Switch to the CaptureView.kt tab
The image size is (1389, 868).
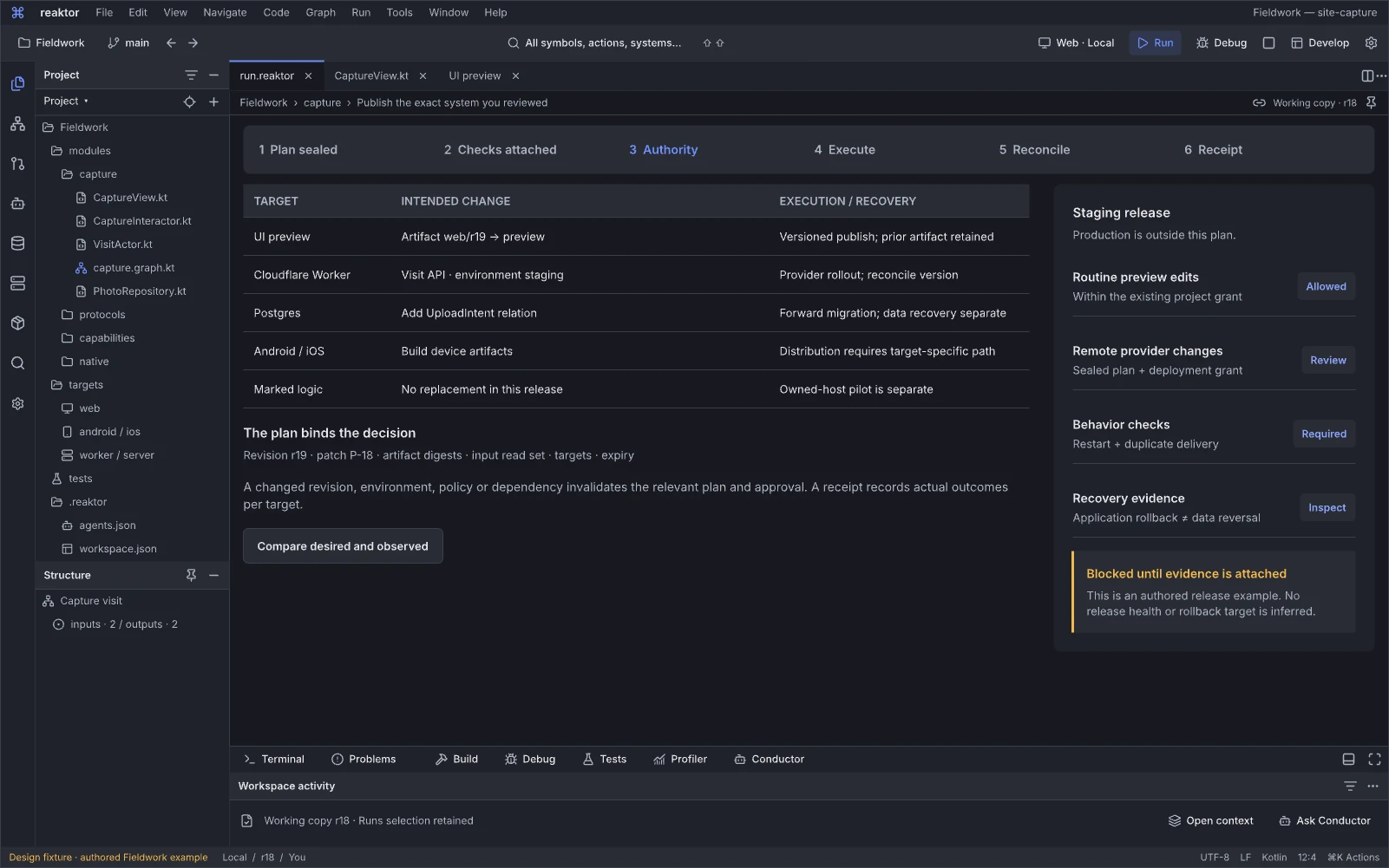tap(371, 75)
